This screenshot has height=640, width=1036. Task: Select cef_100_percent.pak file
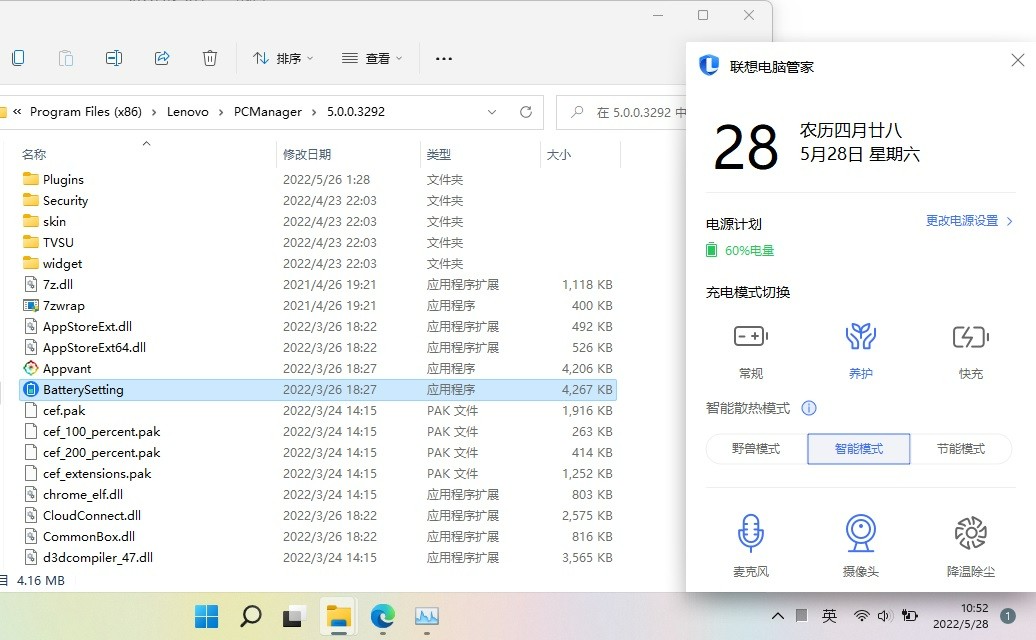pos(102,432)
